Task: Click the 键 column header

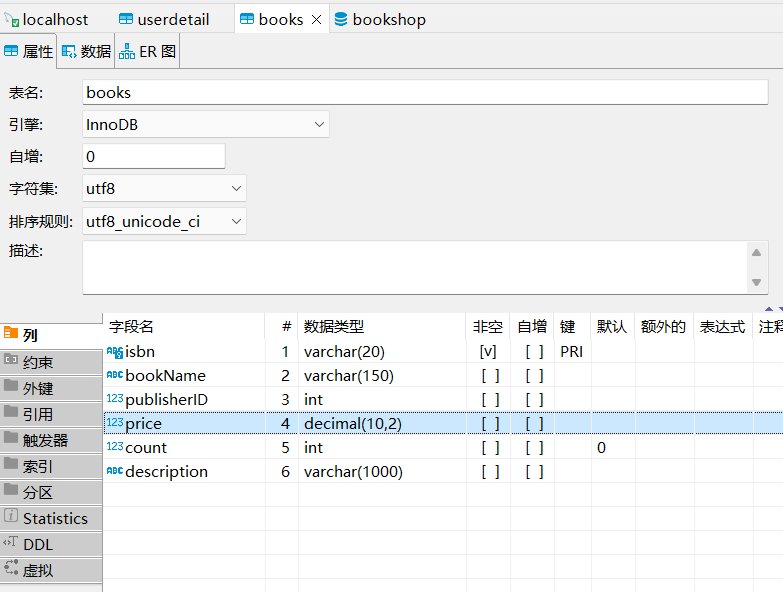Action: 572,326
